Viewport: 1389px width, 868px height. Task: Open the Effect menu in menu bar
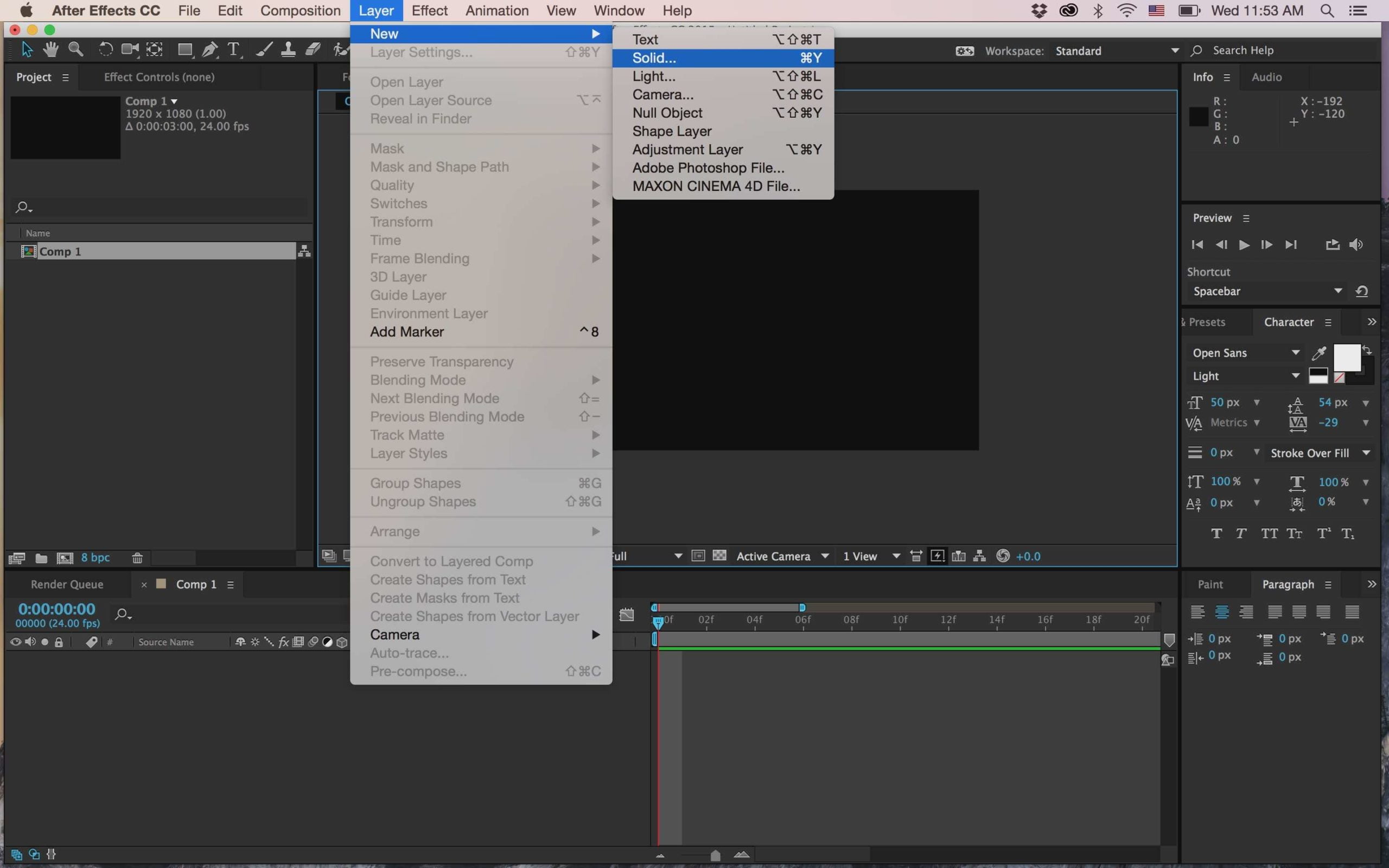coord(429,10)
